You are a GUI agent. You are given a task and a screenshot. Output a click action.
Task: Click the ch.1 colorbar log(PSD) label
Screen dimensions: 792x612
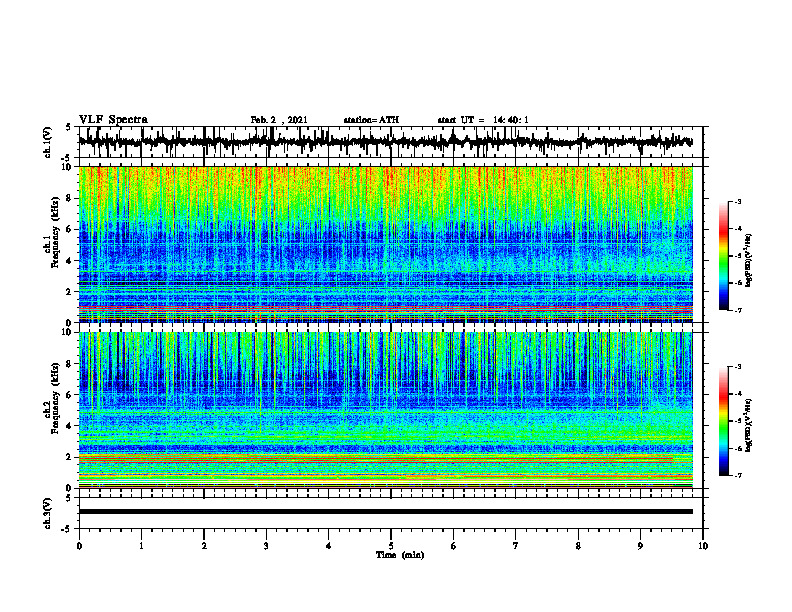pyautogui.click(x=749, y=261)
